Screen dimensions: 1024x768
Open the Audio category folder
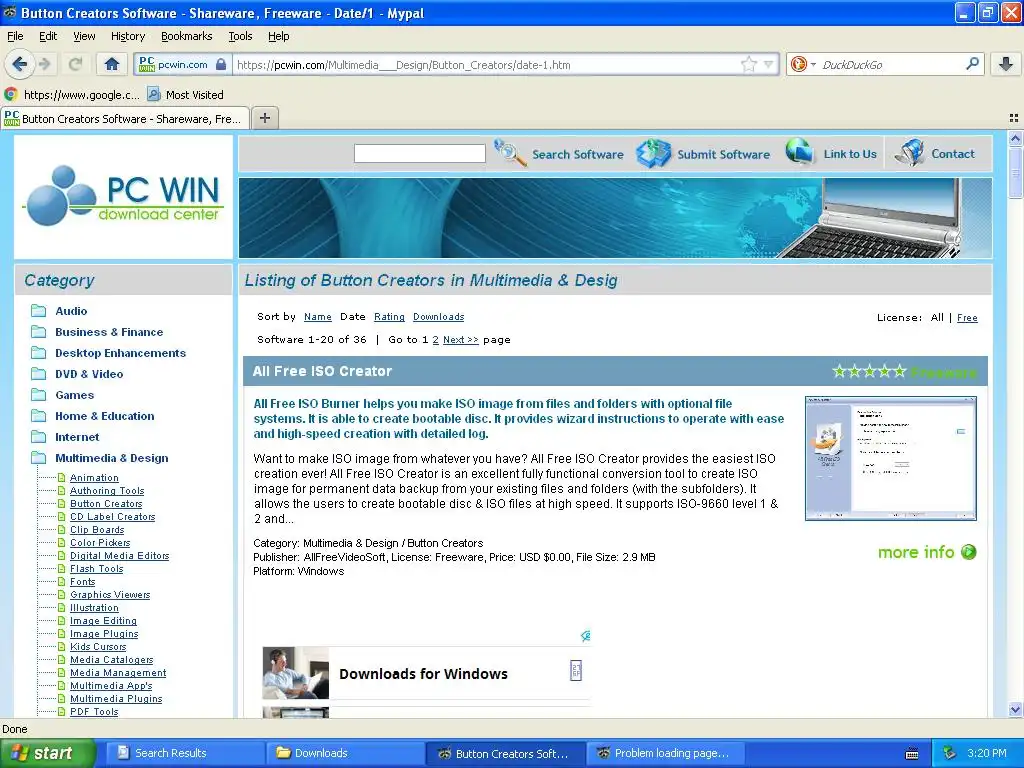click(x=71, y=311)
